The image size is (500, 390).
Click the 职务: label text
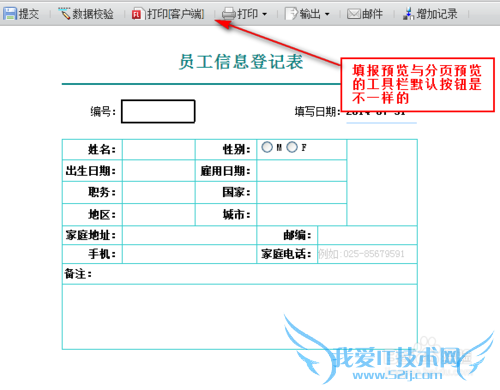[102, 192]
